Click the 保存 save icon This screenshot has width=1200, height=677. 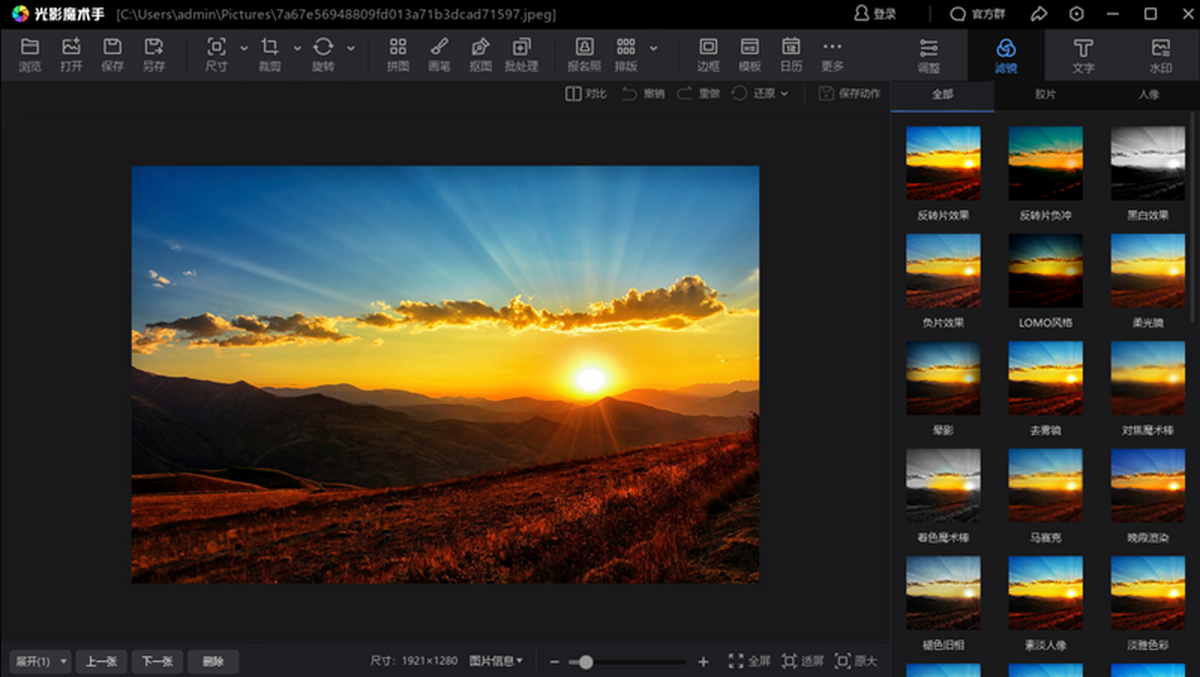[x=112, y=53]
